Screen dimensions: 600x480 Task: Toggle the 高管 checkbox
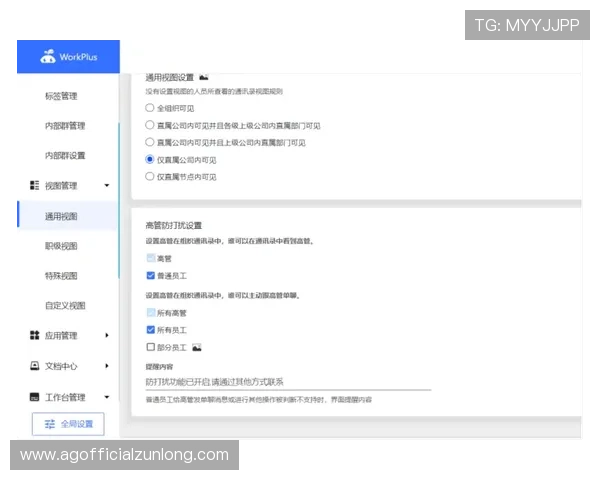[151, 258]
